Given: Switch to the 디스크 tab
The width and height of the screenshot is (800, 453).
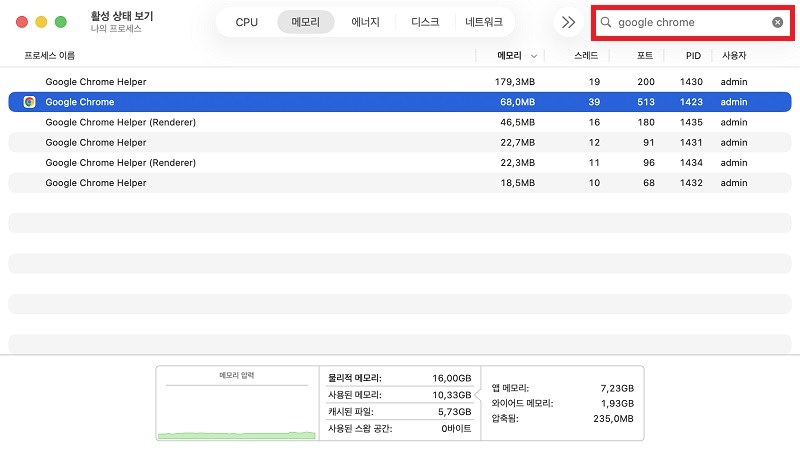Looking at the screenshot, I should [x=425, y=22].
